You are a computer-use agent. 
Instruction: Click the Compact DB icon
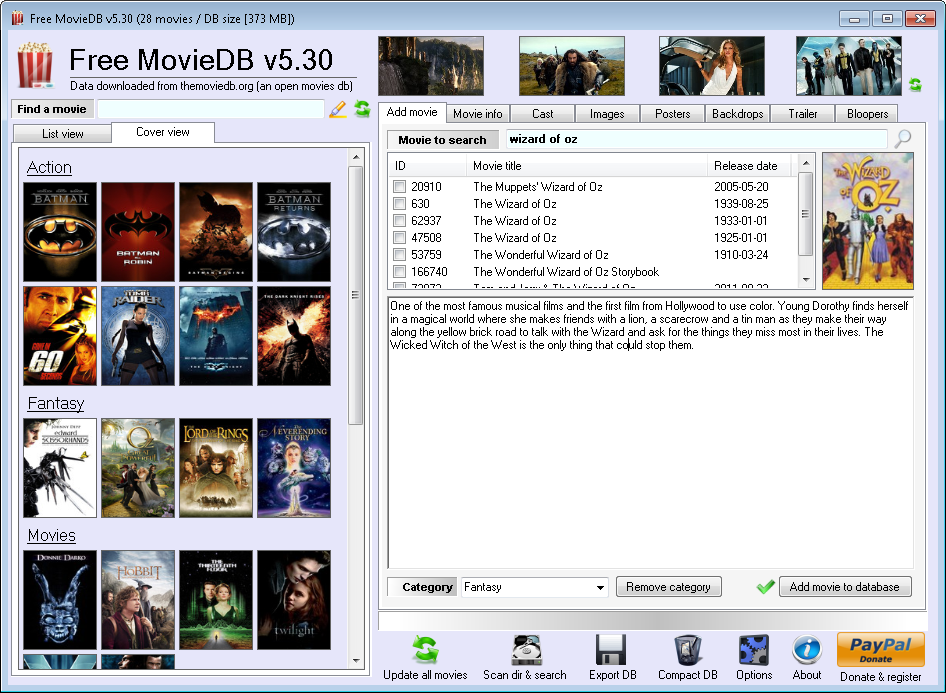pos(688,650)
